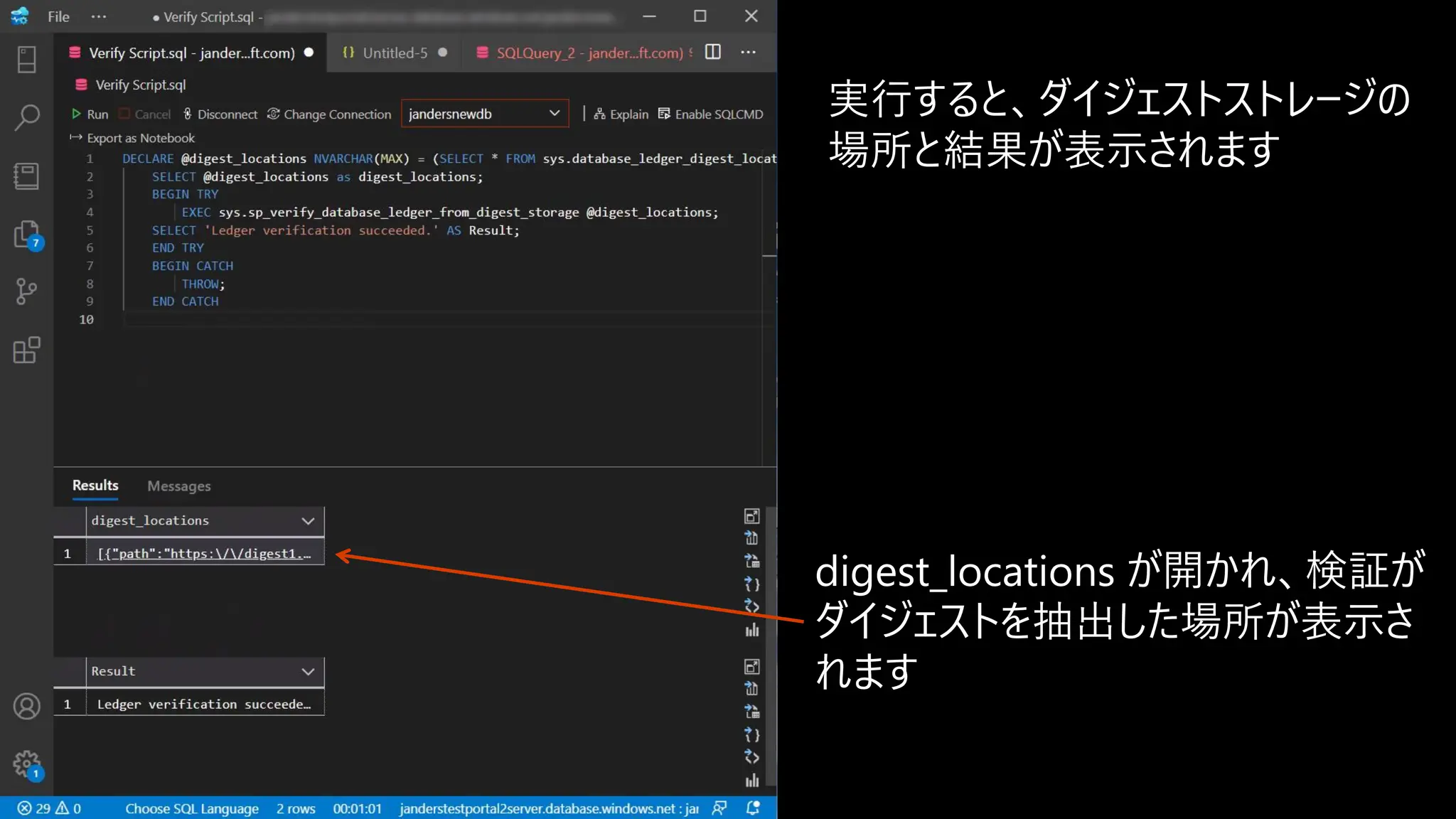Select row 1 header of digest_locations grid
This screenshot has width=1456, height=819.
[x=69, y=554]
